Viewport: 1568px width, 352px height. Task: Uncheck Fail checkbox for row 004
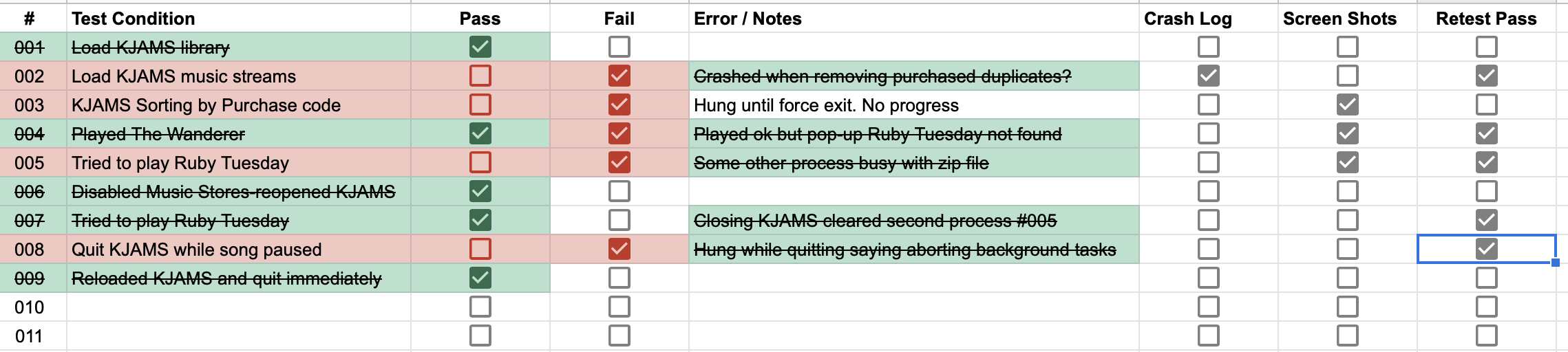tap(619, 133)
